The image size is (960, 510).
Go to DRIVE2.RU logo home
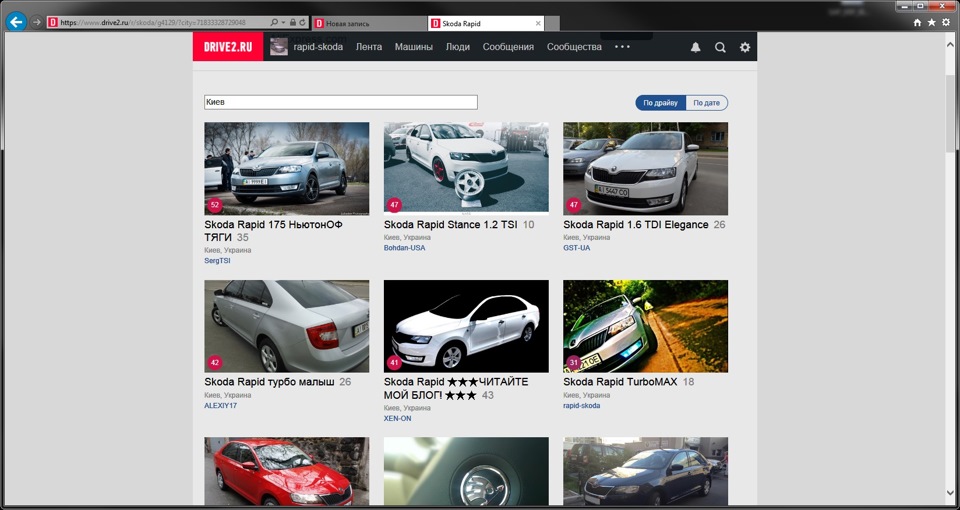click(228, 47)
